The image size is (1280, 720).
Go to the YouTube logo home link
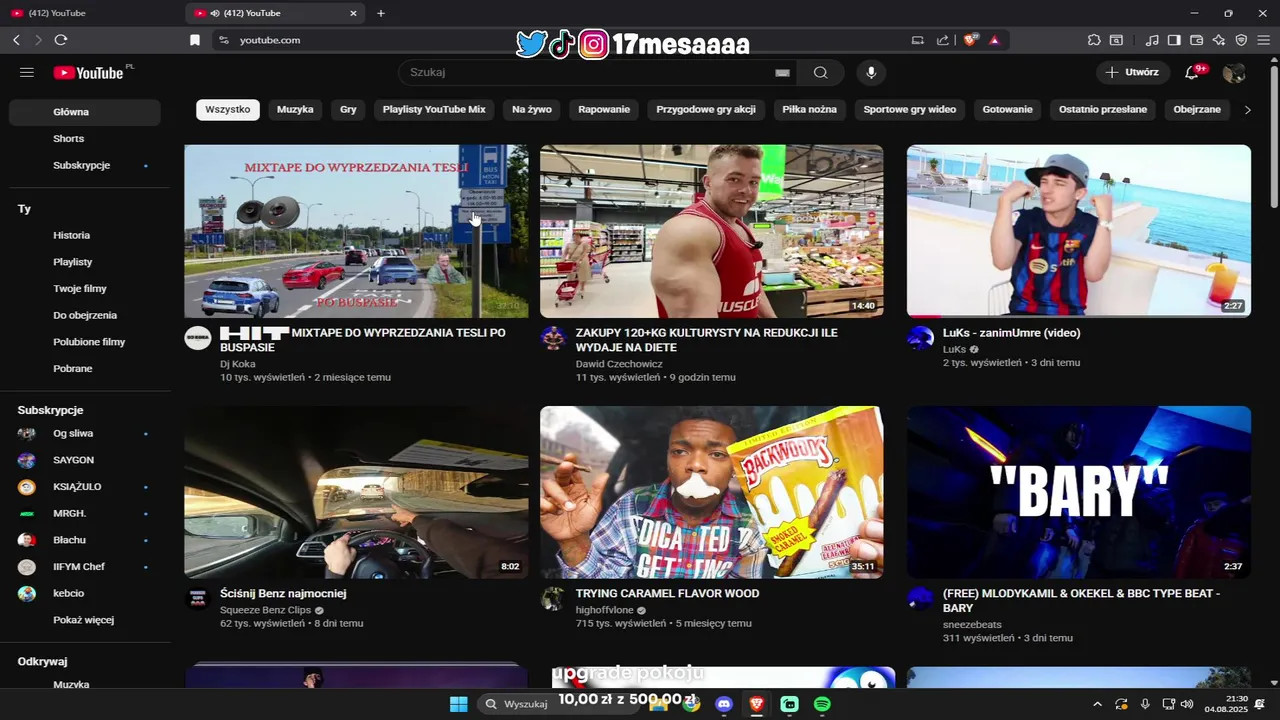[89, 72]
